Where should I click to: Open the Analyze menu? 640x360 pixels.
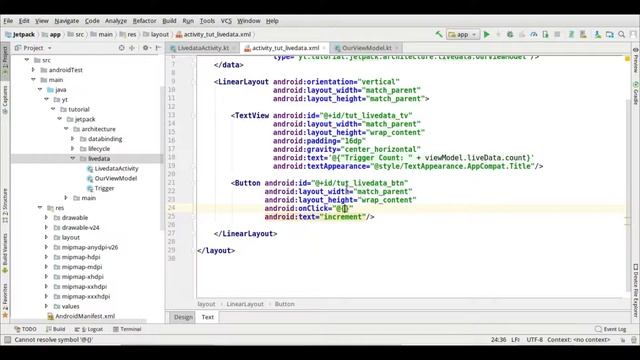pos(116,21)
